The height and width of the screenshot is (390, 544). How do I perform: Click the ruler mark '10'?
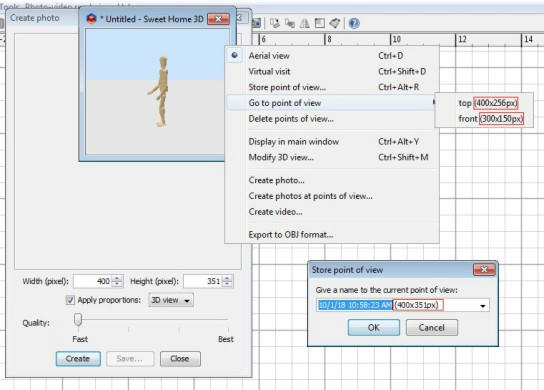(x=397, y=39)
